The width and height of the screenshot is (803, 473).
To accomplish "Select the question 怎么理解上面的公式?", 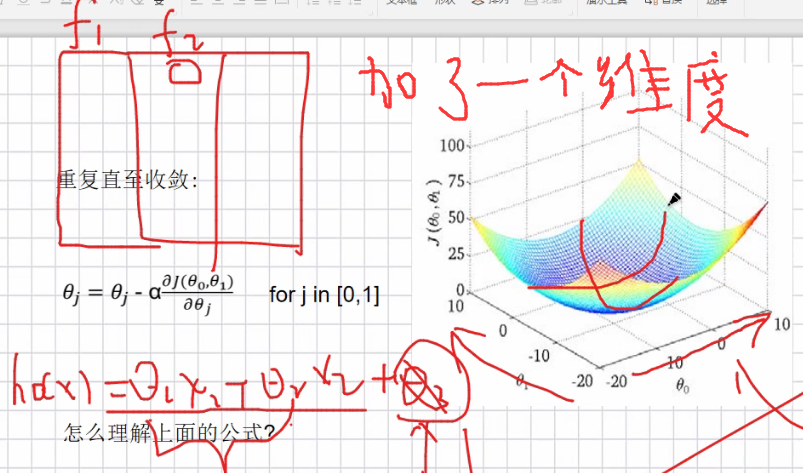I will pos(170,433).
